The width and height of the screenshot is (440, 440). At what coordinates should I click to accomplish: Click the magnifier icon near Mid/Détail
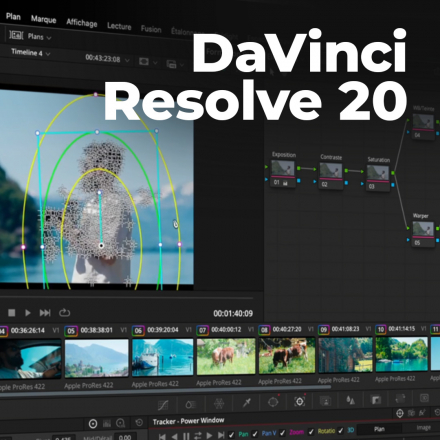[120, 423]
